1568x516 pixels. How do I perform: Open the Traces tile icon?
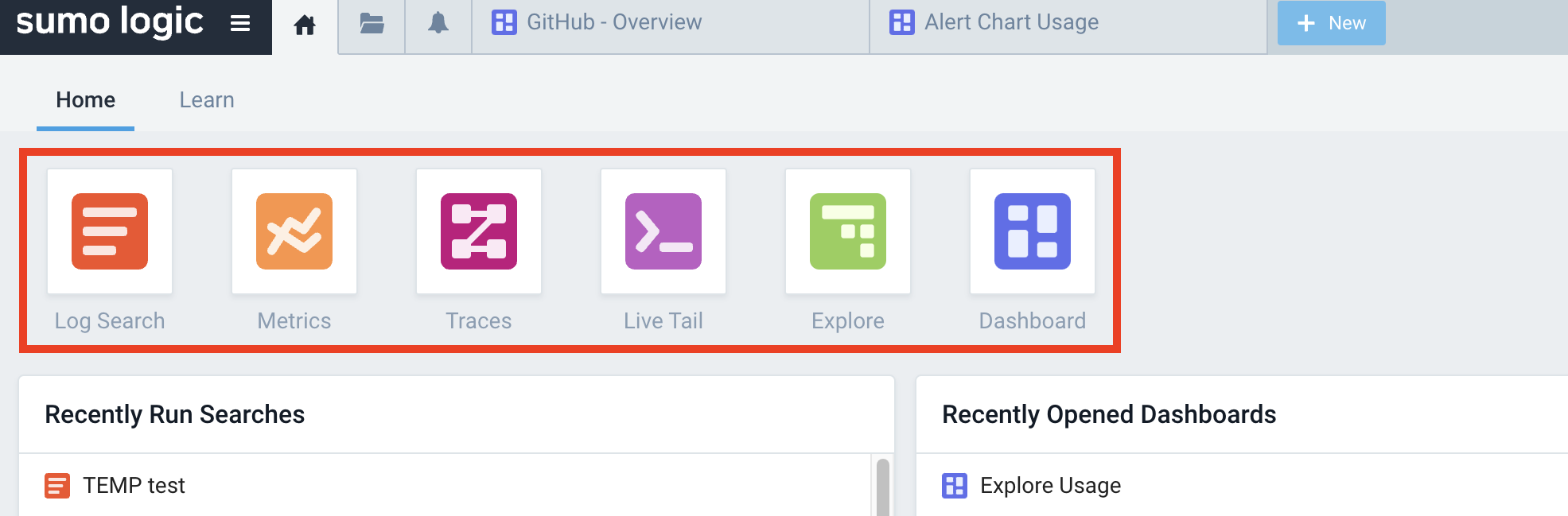click(479, 231)
